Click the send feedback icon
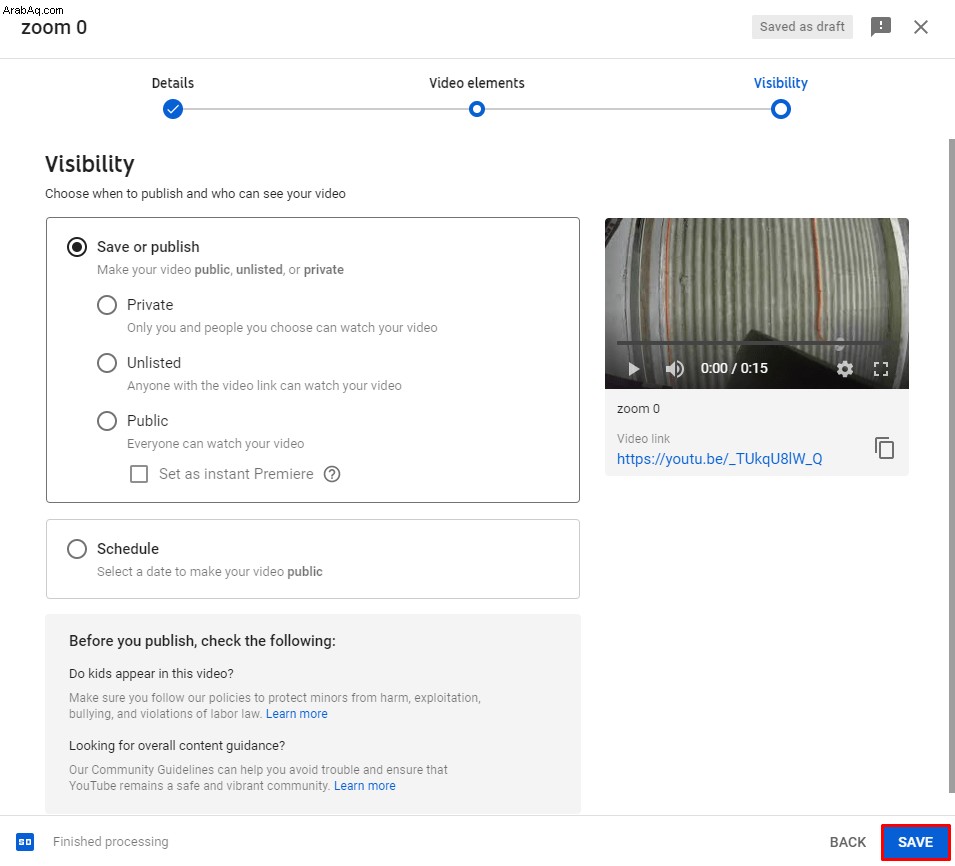Image resolution: width=955 pixels, height=866 pixels. [x=881, y=27]
